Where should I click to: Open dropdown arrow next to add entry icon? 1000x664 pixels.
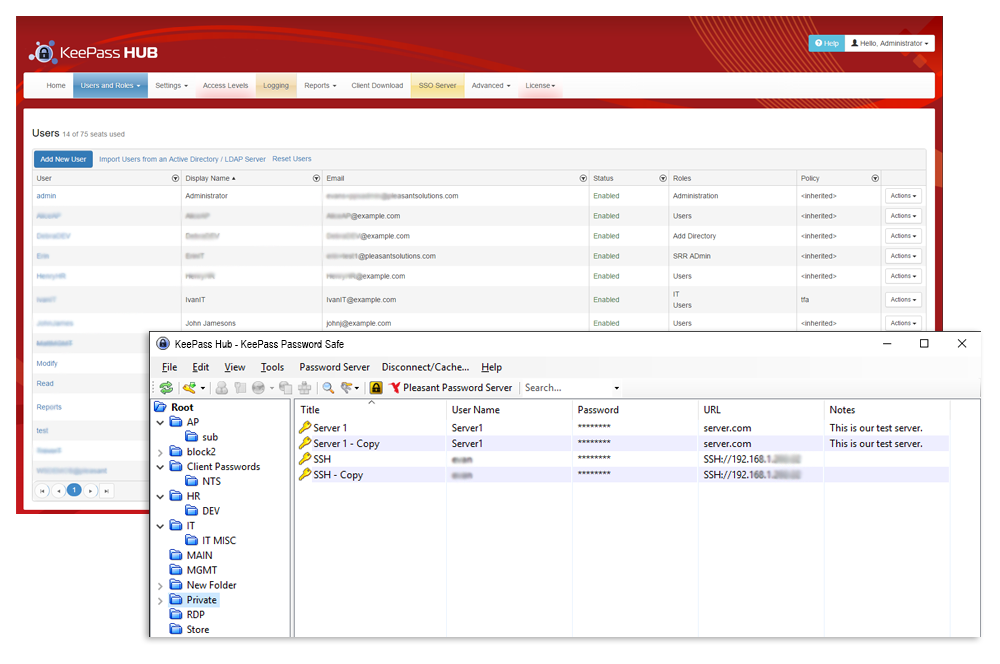point(203,388)
